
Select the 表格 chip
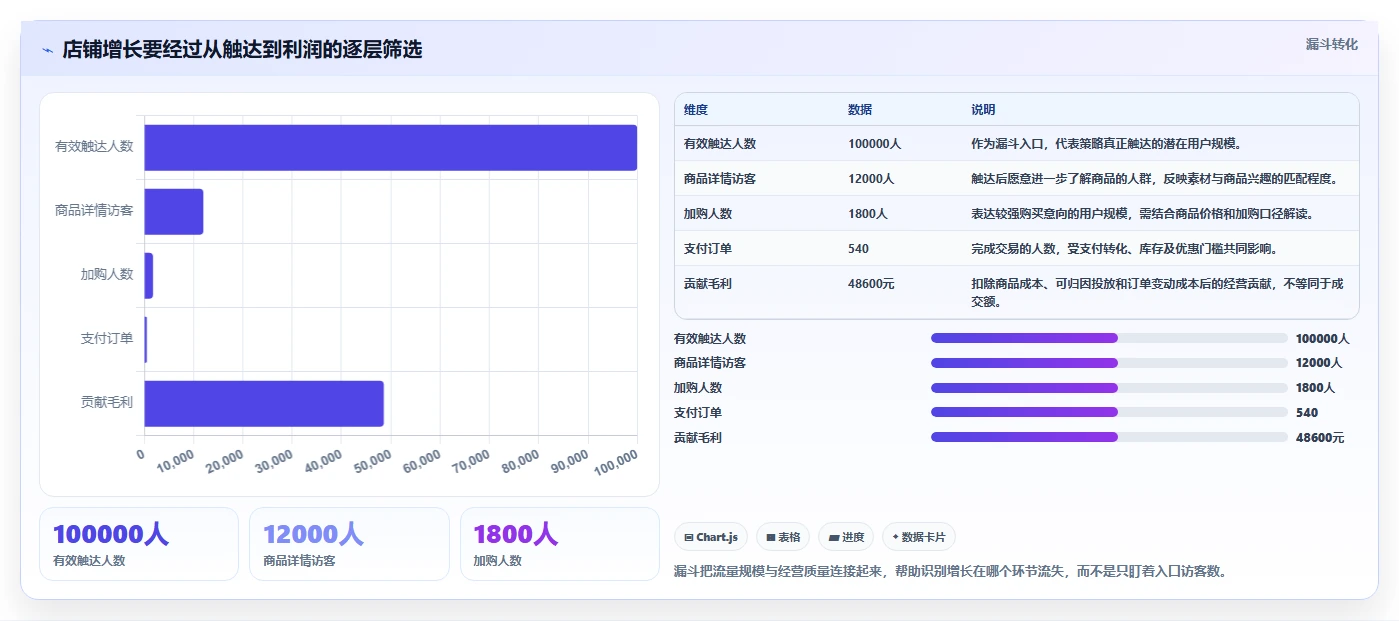[783, 537]
